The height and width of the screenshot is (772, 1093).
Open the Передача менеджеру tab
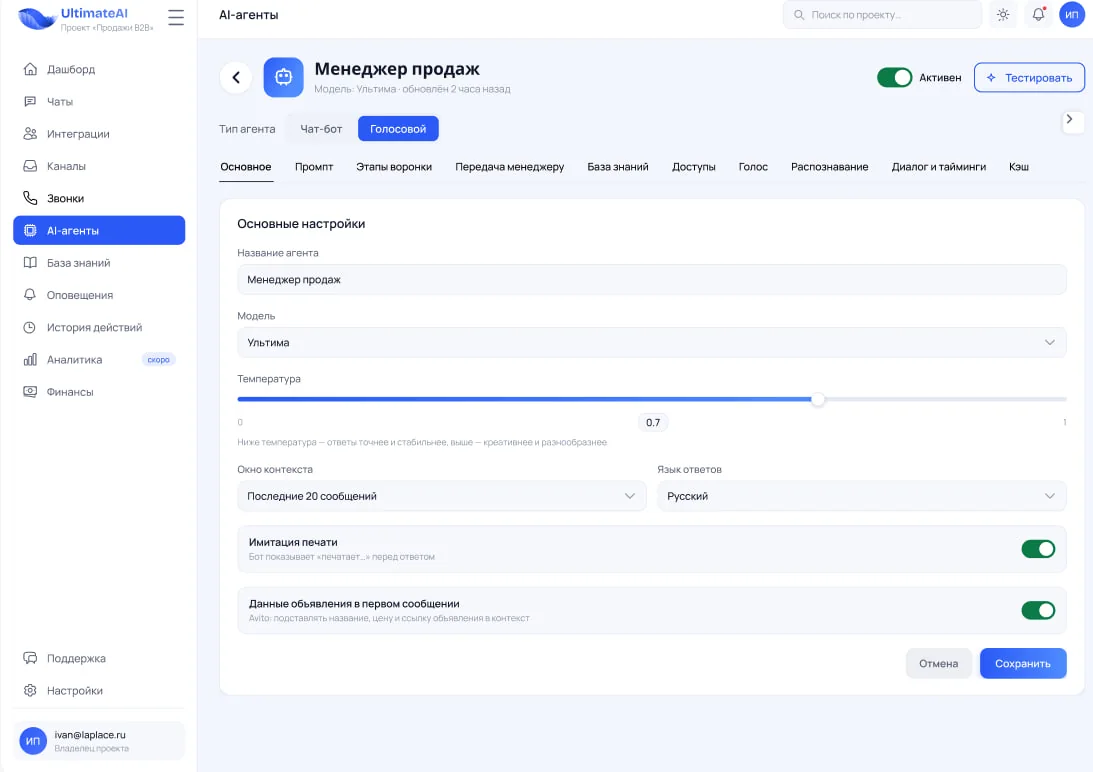pos(510,167)
